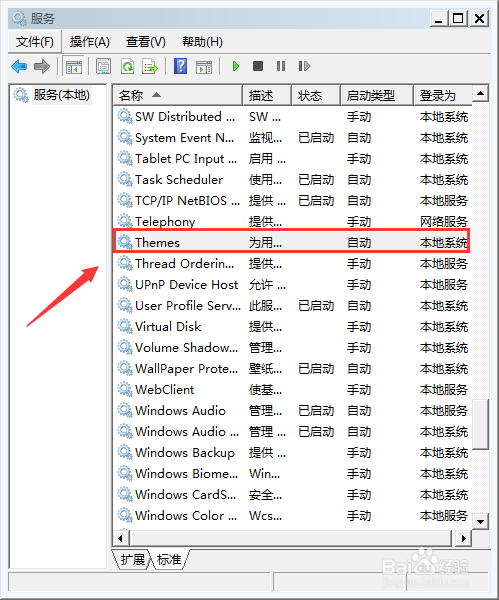Toggle the show/hide action pane icon
499x600 pixels.
click(x=204, y=67)
